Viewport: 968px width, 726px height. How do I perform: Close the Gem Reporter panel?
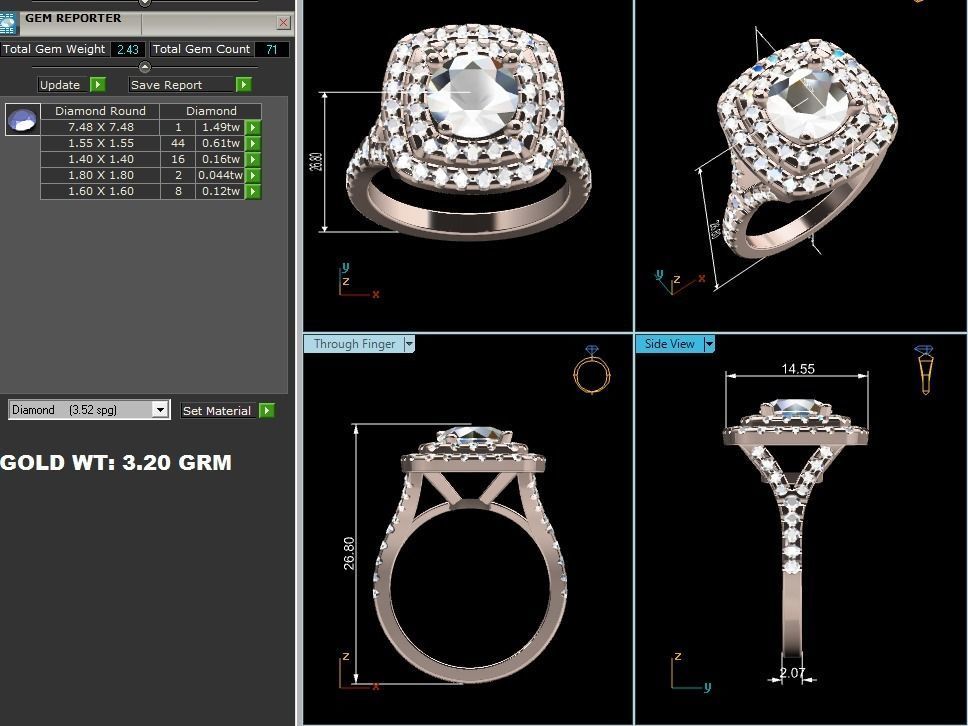click(x=283, y=23)
